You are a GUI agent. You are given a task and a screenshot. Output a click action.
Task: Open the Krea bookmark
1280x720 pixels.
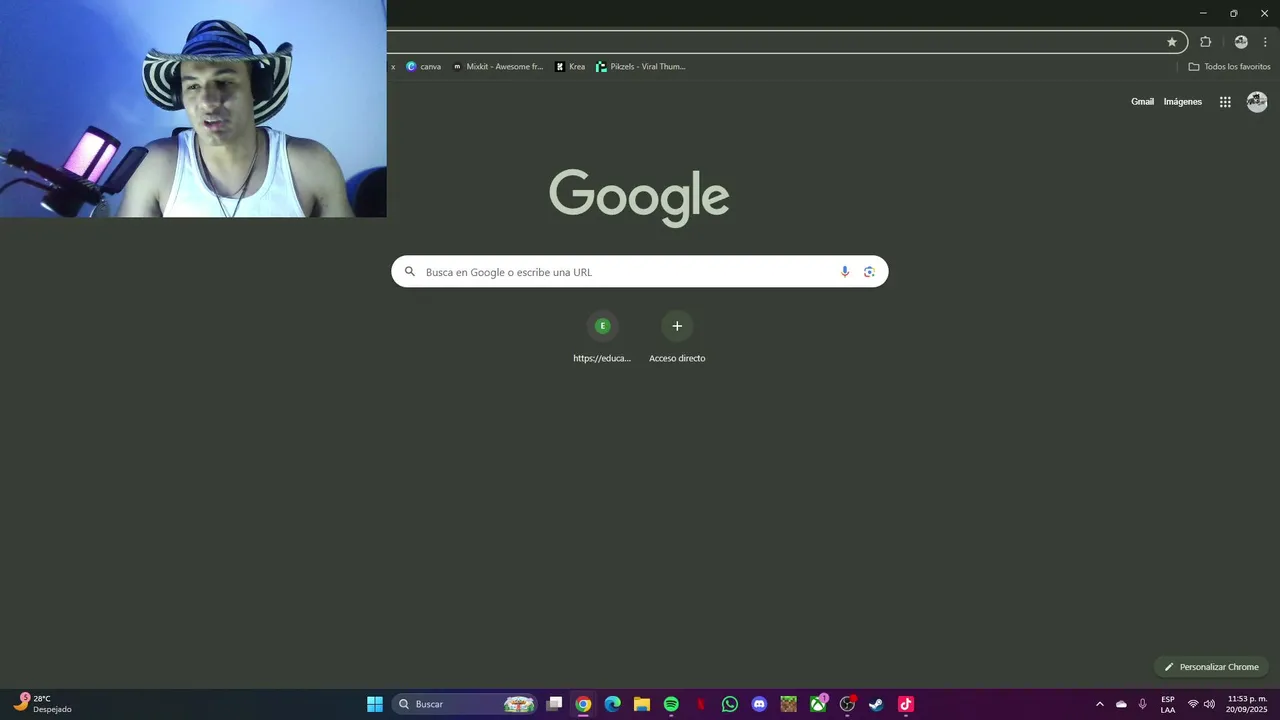tap(570, 67)
